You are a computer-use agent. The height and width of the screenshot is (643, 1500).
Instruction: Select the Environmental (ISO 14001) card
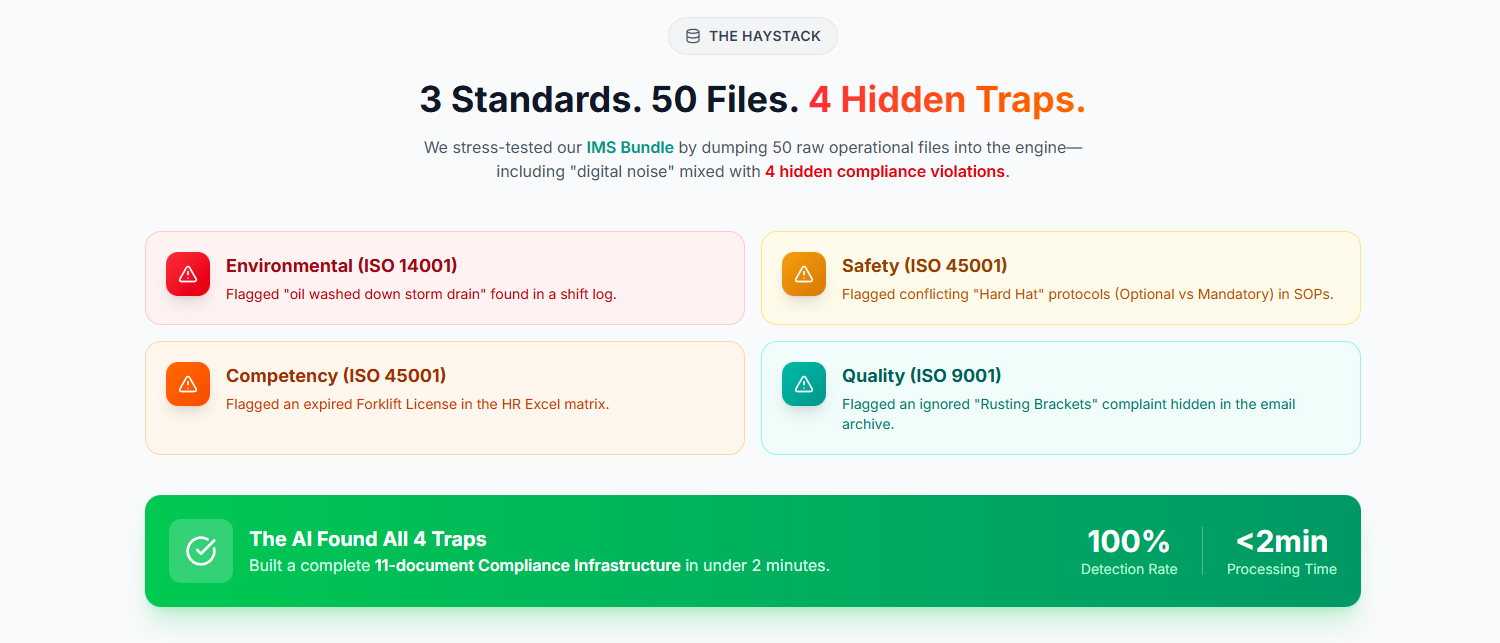tap(444, 278)
